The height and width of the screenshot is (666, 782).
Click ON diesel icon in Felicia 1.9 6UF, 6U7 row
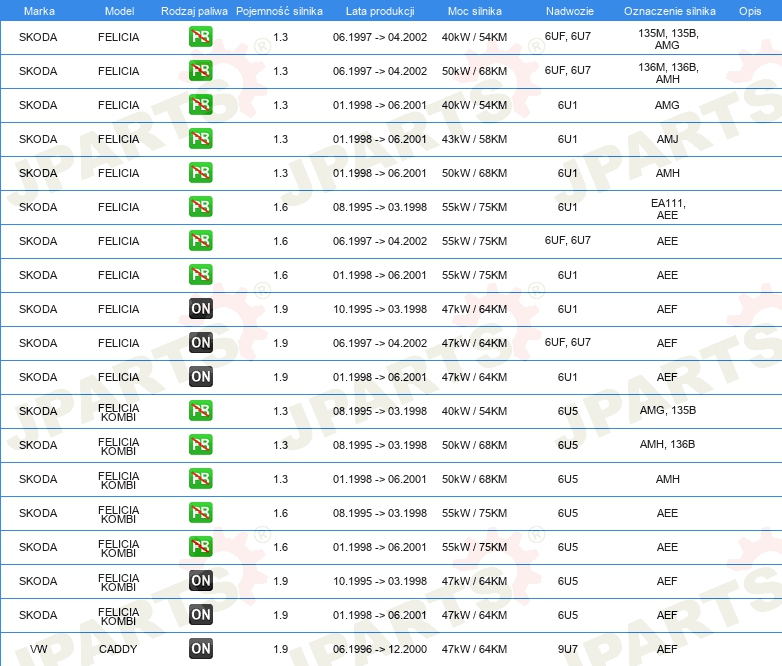200,343
